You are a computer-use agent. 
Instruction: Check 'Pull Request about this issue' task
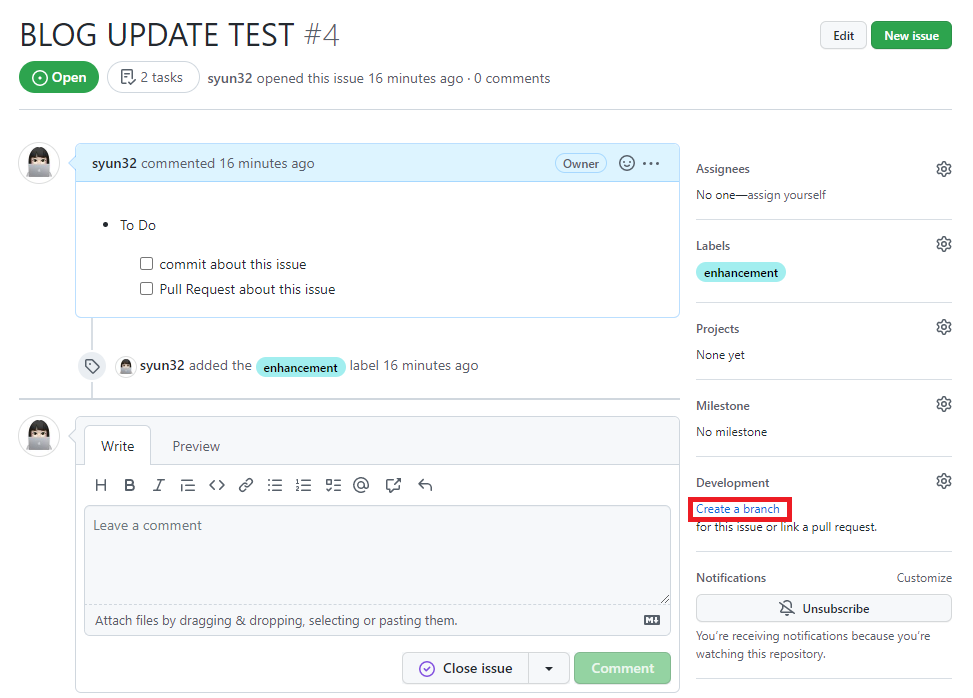(146, 289)
